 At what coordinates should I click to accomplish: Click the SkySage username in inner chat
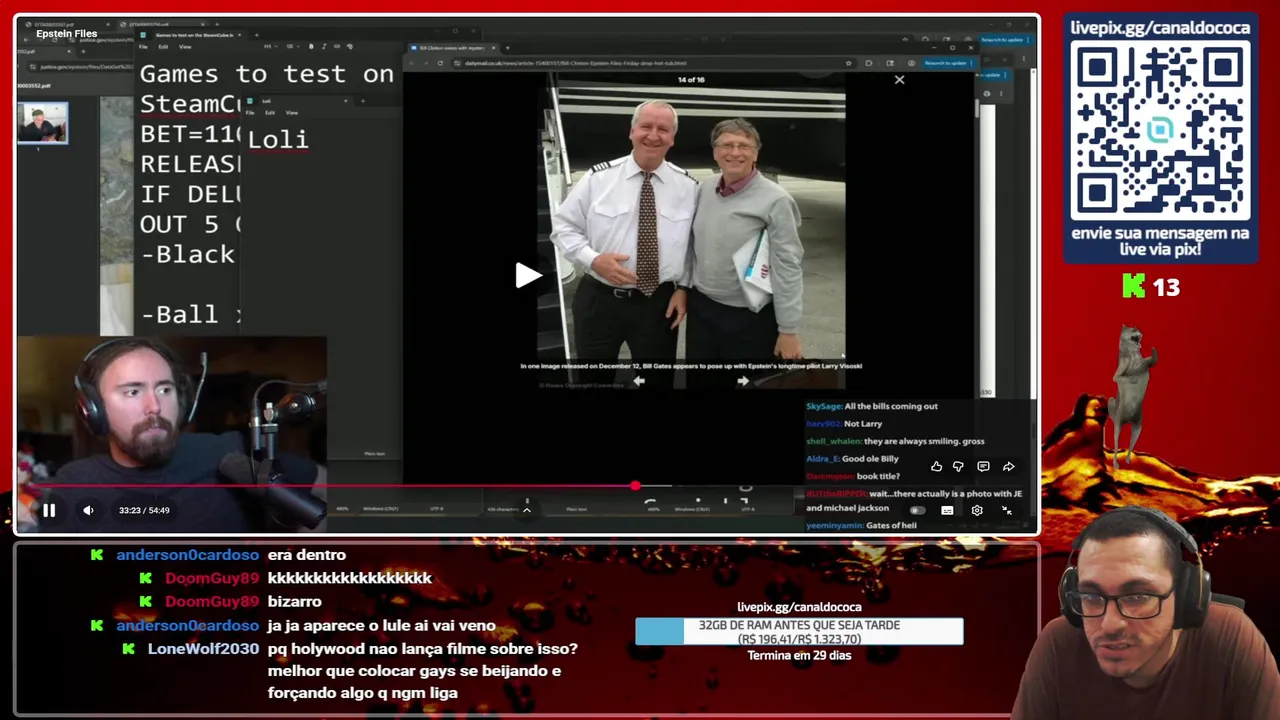[x=824, y=407]
